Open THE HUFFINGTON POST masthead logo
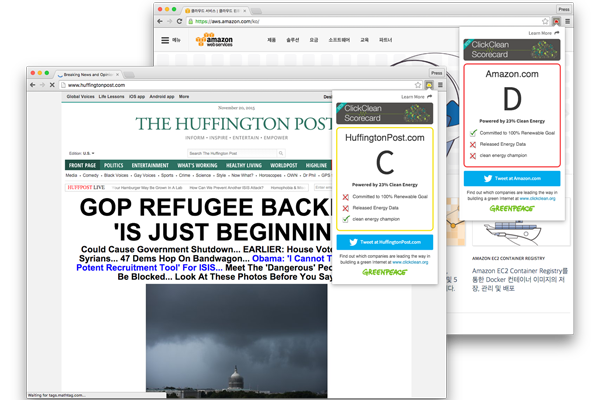 pos(234,124)
